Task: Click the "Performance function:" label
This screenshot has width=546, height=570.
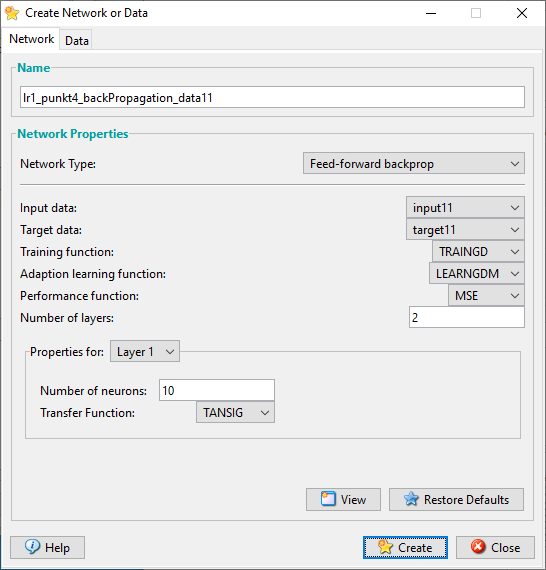Action: click(79, 296)
